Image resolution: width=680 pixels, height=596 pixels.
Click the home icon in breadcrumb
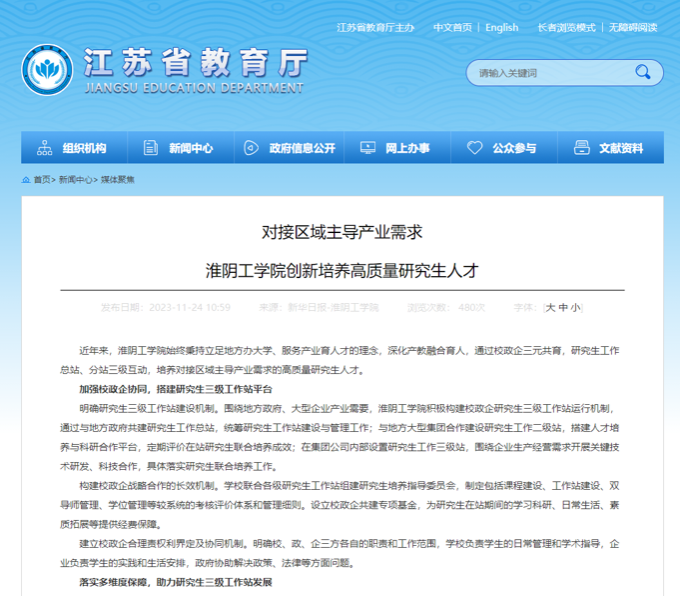(26, 180)
